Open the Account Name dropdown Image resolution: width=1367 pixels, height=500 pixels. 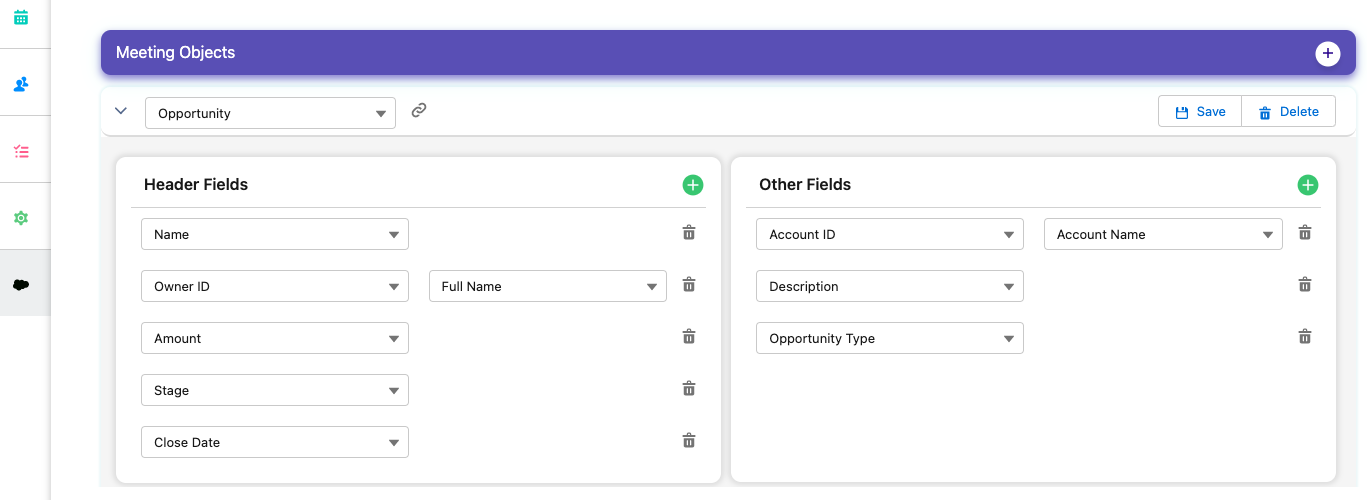point(1162,234)
